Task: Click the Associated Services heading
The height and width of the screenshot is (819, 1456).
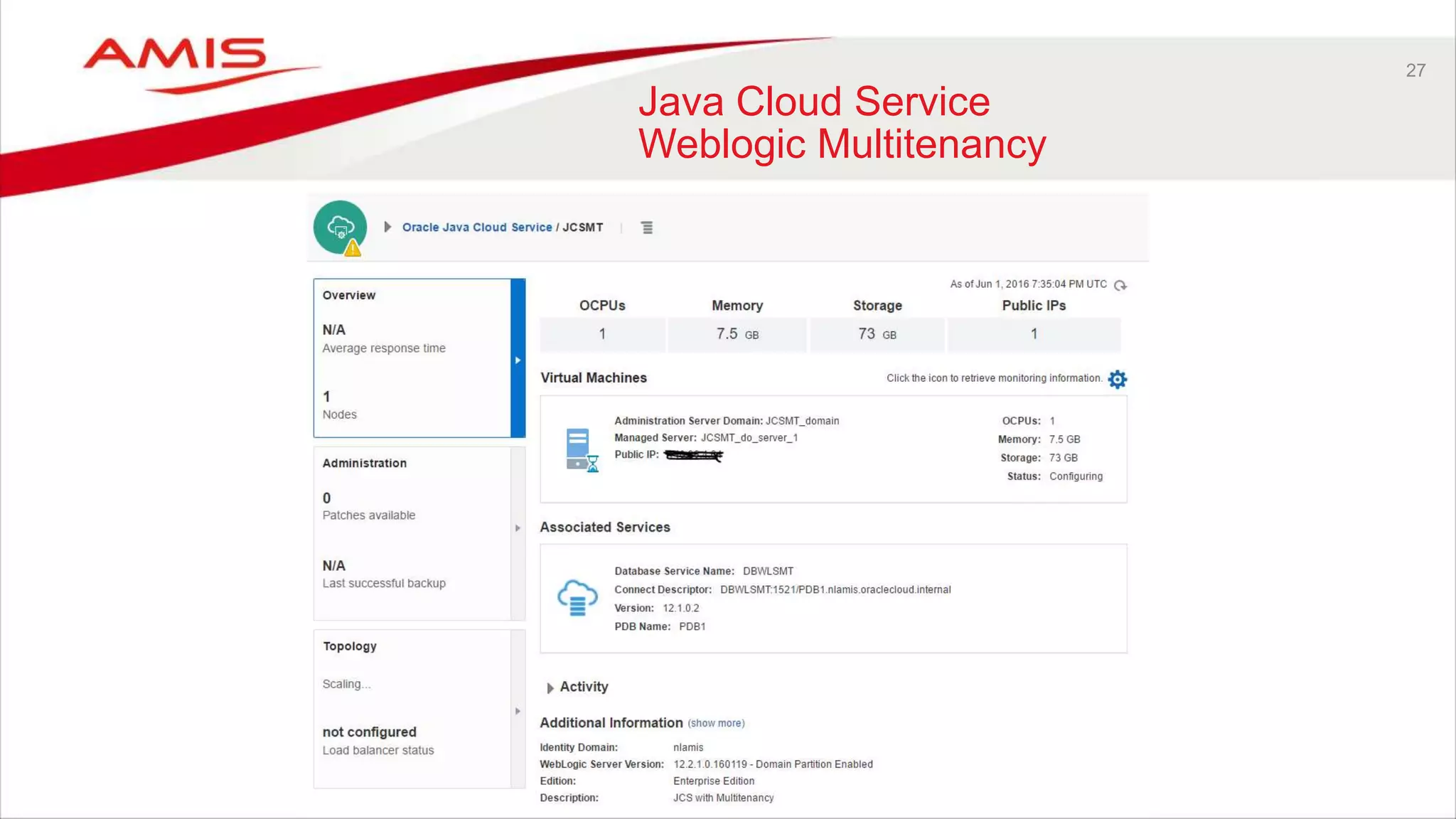Action: coord(605,528)
